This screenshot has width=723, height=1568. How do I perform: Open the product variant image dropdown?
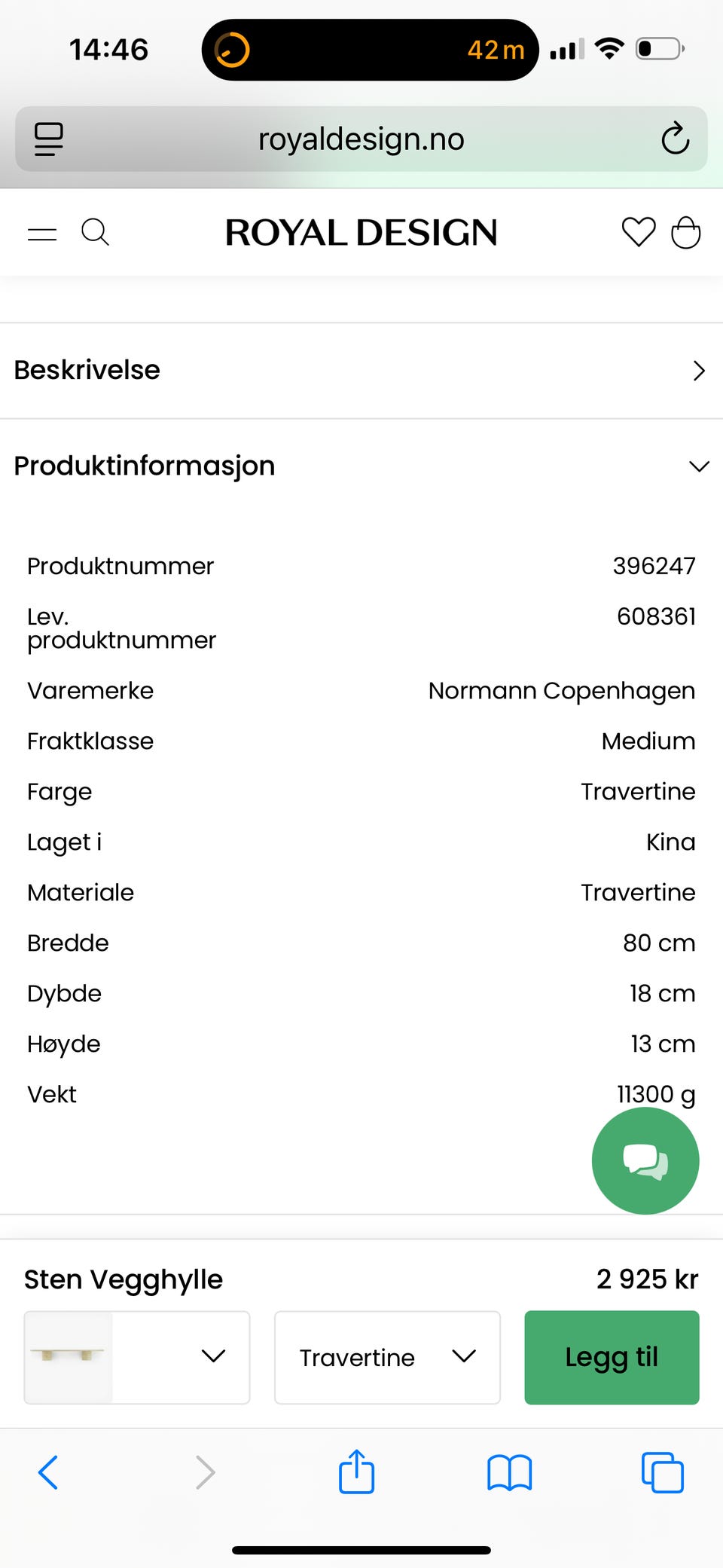click(137, 1357)
